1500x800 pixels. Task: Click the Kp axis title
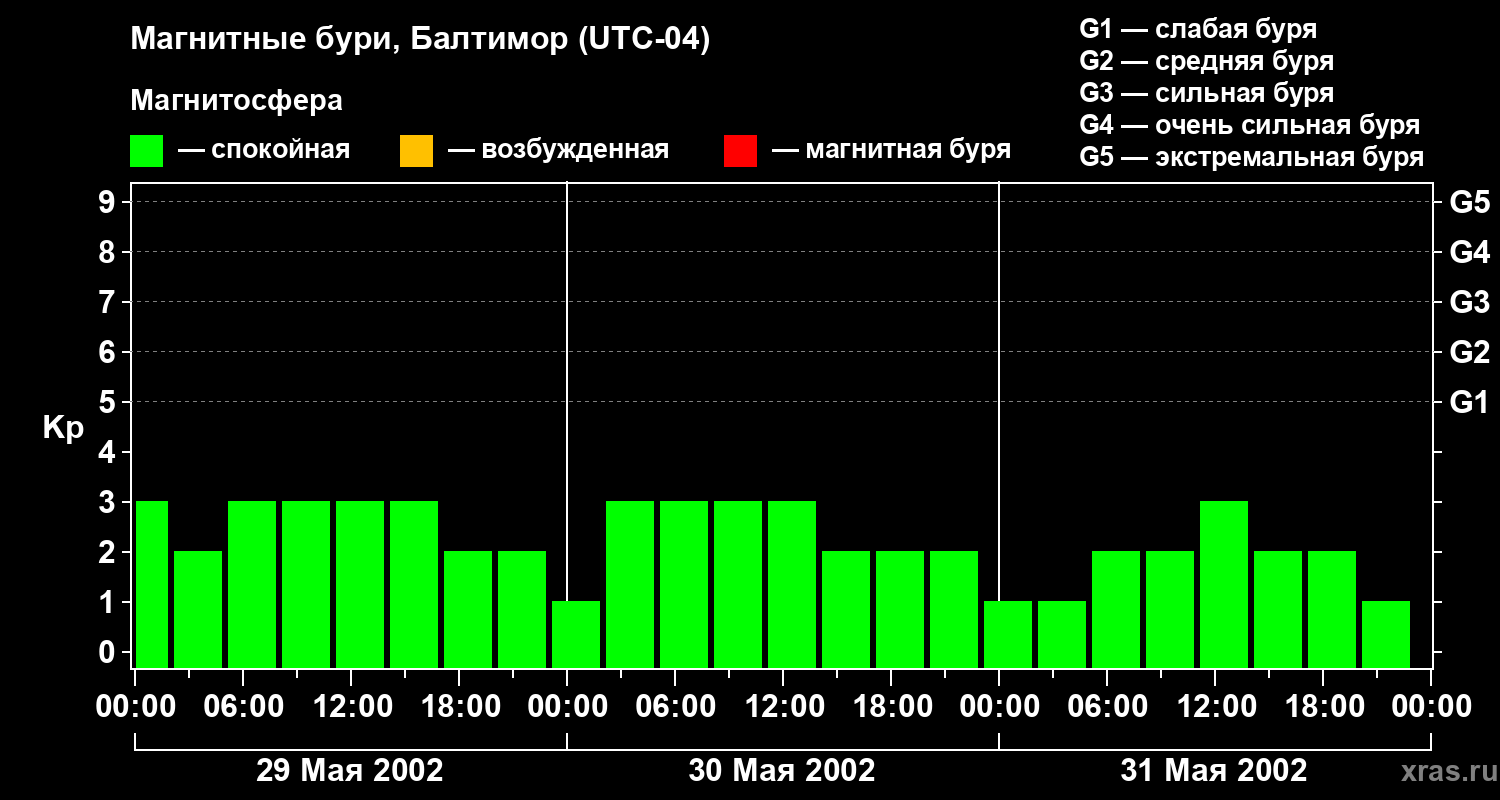point(63,429)
